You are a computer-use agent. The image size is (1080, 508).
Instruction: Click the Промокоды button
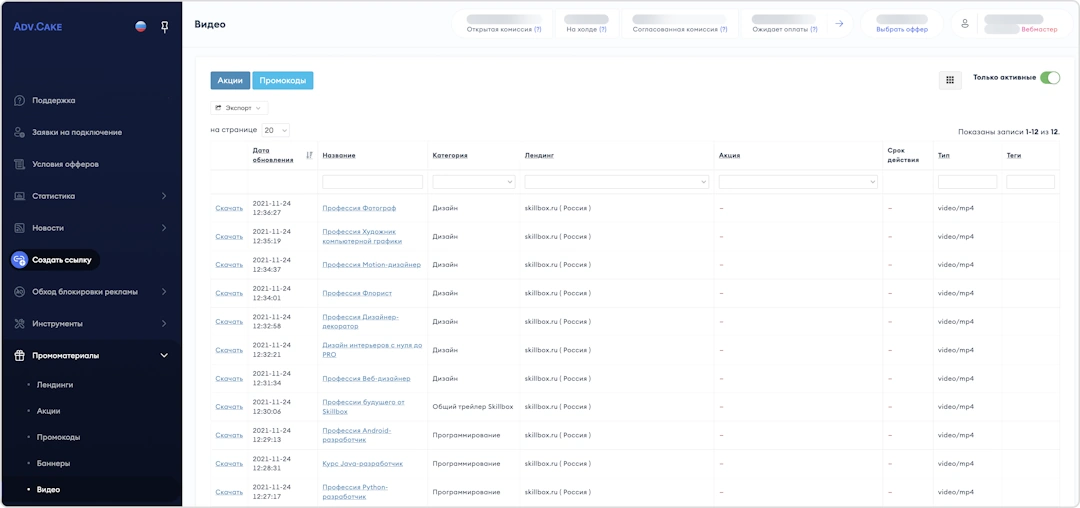tap(283, 80)
